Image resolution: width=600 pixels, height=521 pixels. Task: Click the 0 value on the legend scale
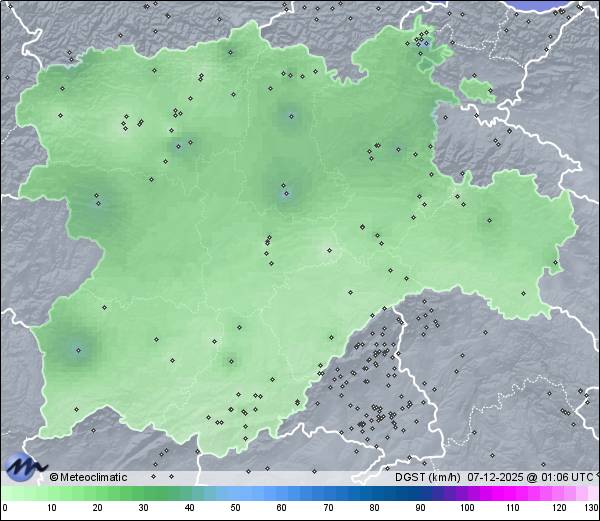pyautogui.click(x=5, y=509)
